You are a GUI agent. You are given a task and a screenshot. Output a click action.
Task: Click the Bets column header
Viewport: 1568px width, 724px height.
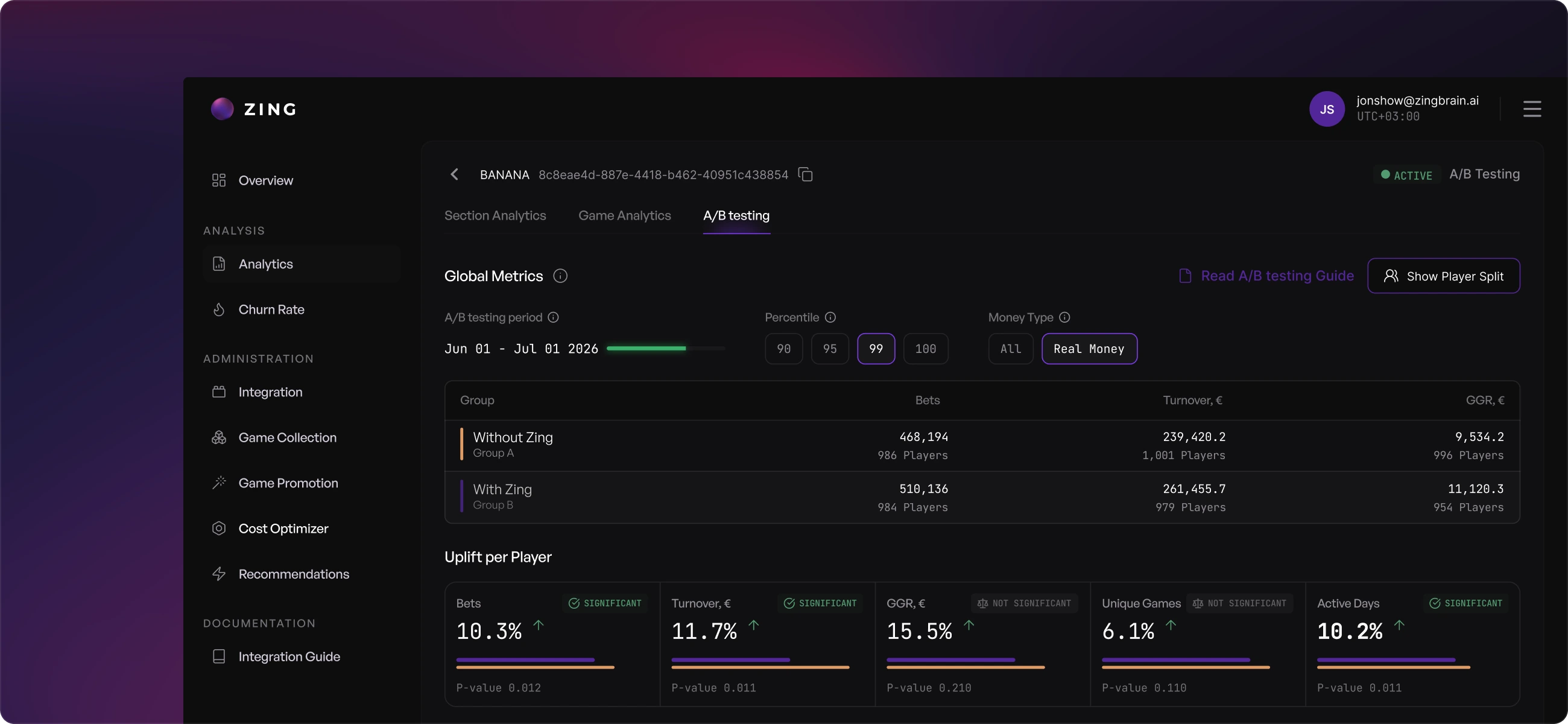927,400
